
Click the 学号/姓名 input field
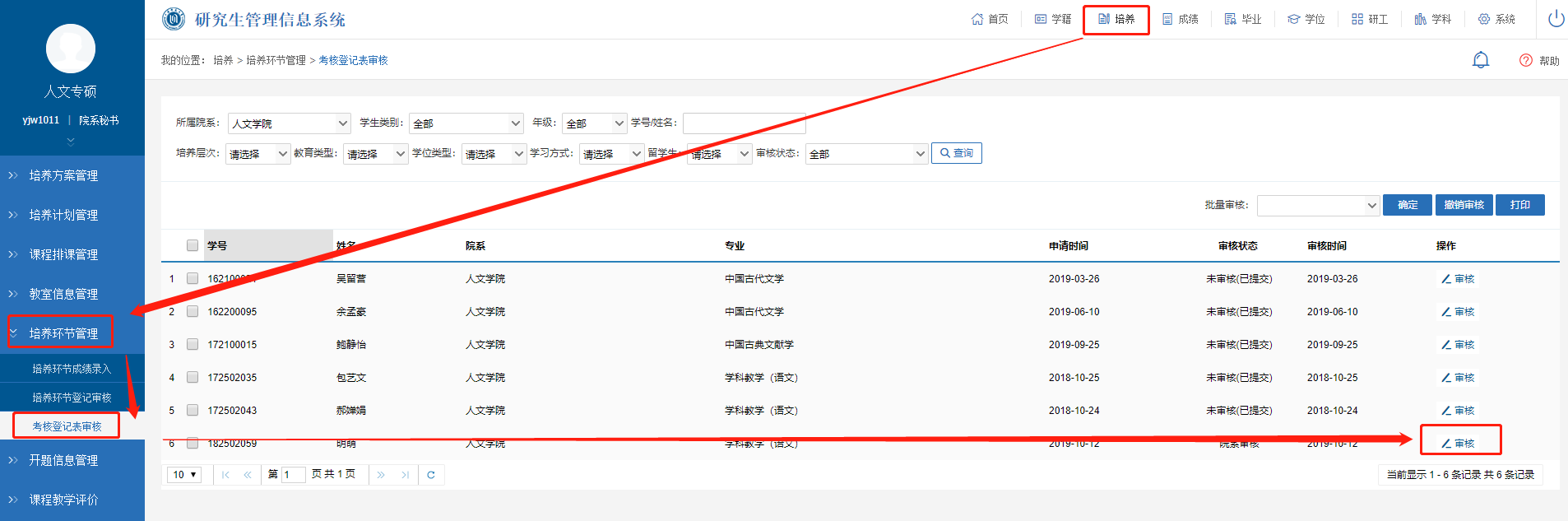click(744, 123)
